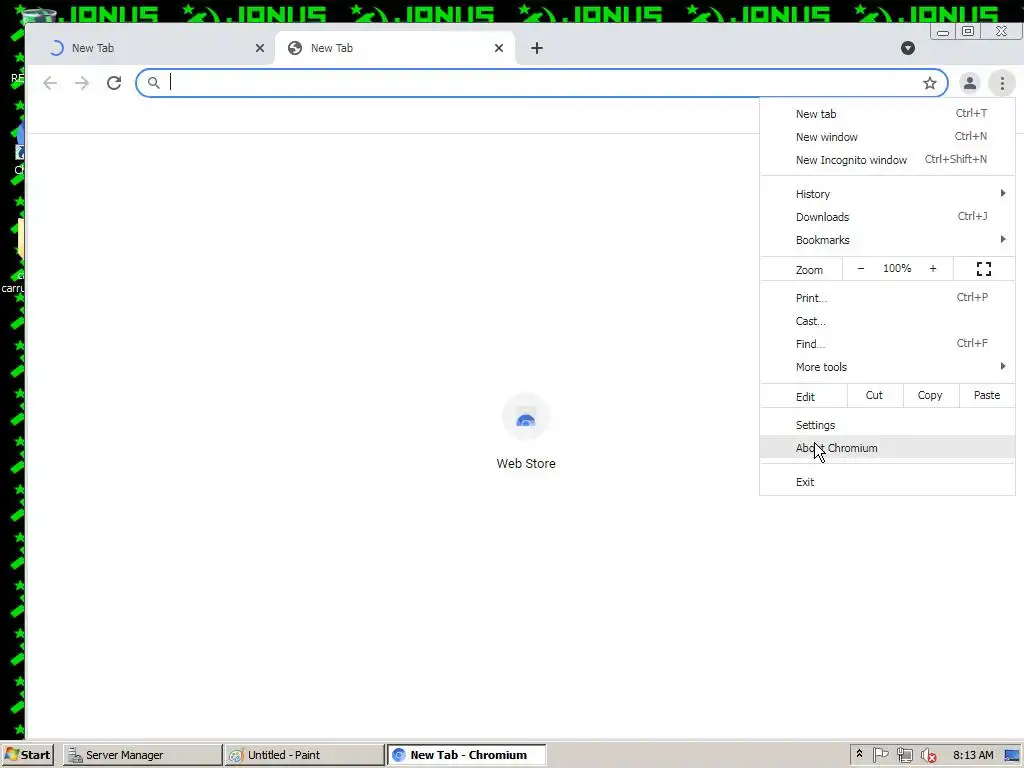Click the 100% zoom value
Screen dimensions: 1024x768
coord(897,268)
